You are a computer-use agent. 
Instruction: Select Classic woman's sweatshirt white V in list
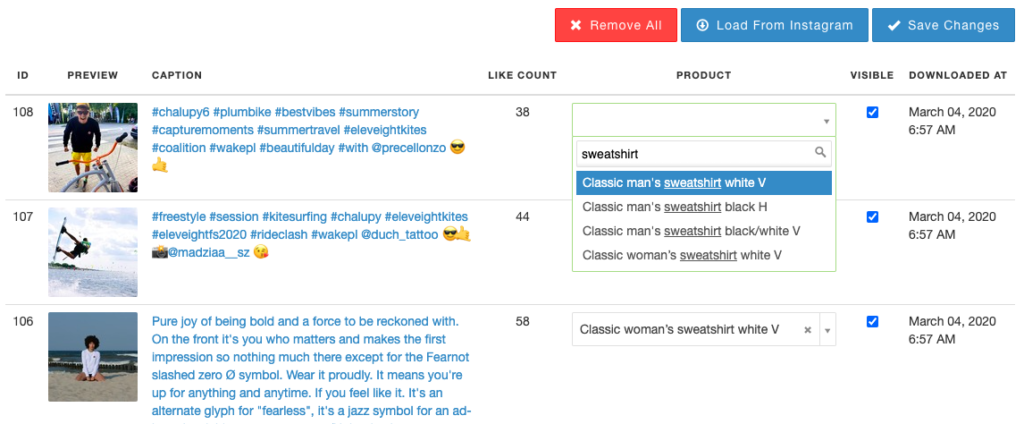pos(704,255)
